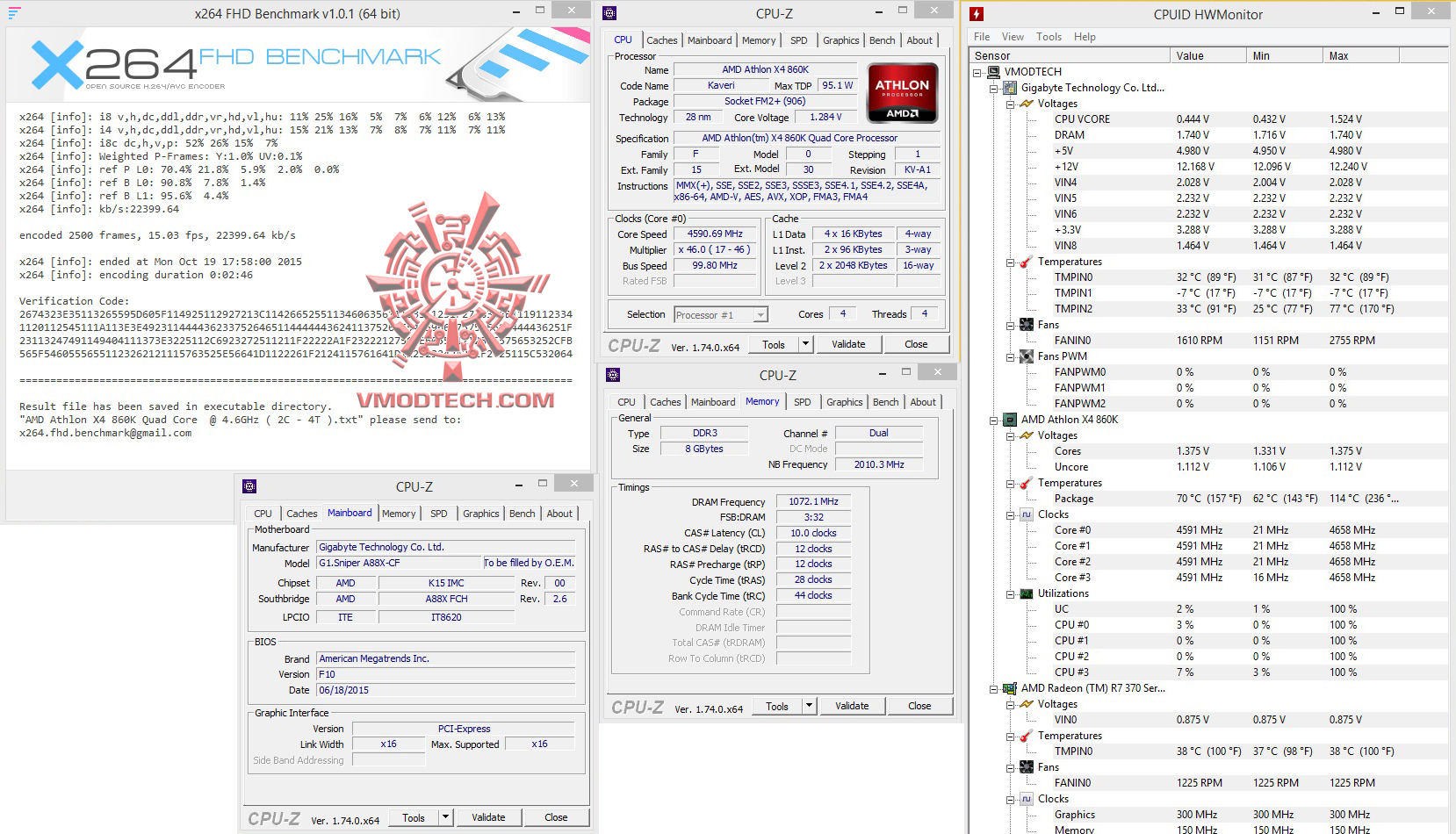
Task: Open the Tools dropdown arrow beside Ver. 1.74.0.x64 under Selection
Action: (805, 344)
